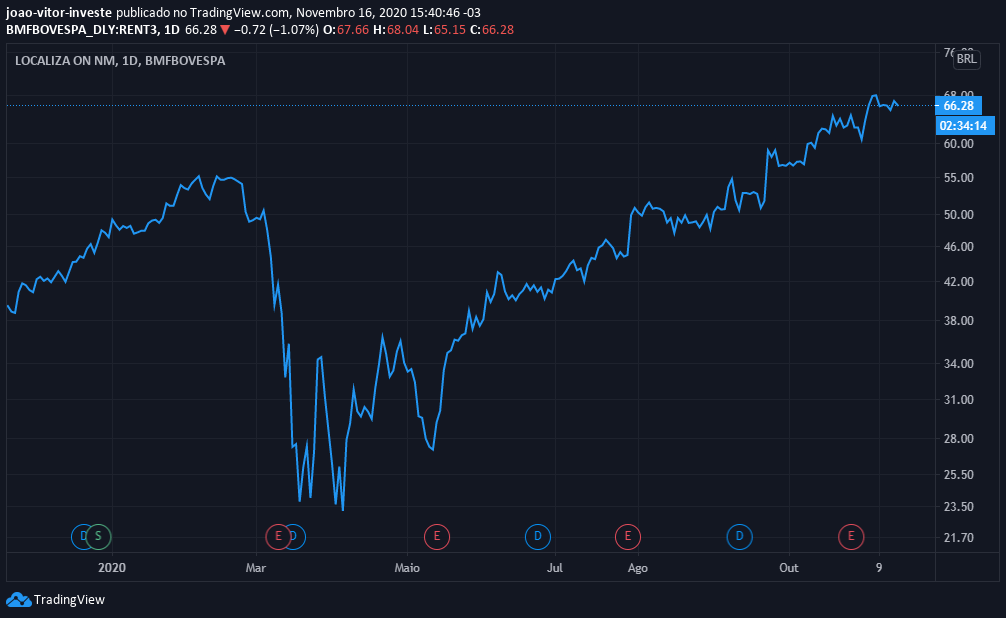Click the 55.00 price axis label
This screenshot has height=618, width=1006.
click(x=959, y=178)
